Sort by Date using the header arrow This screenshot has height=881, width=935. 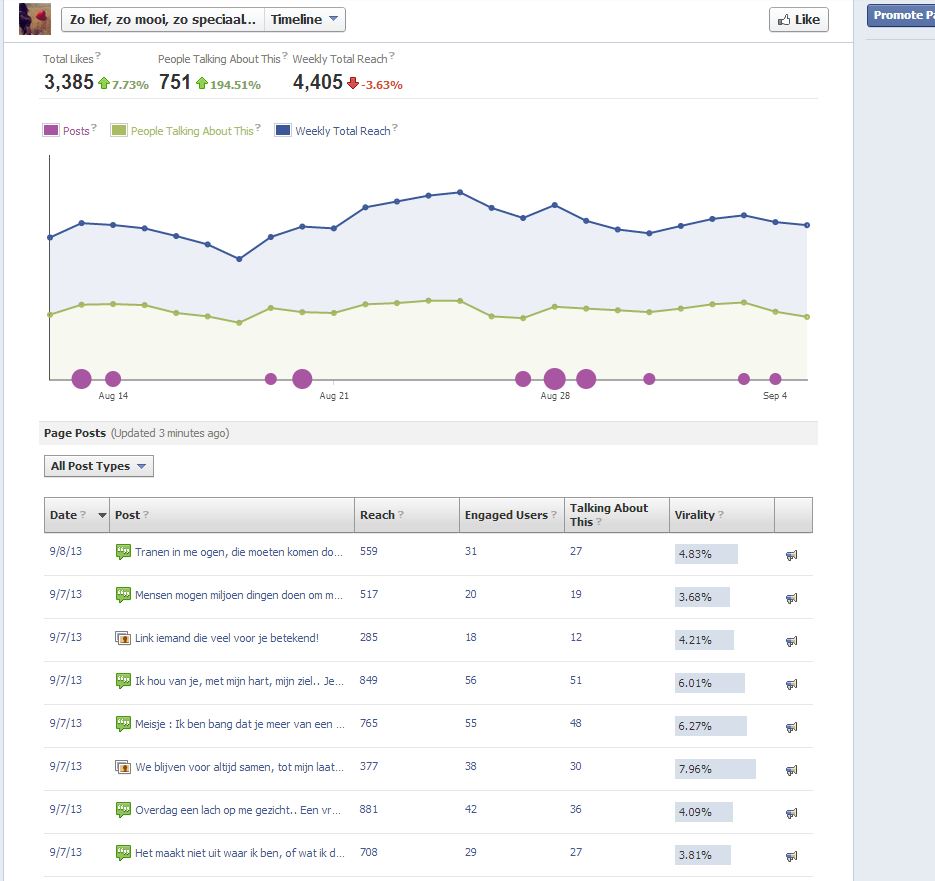click(102, 515)
